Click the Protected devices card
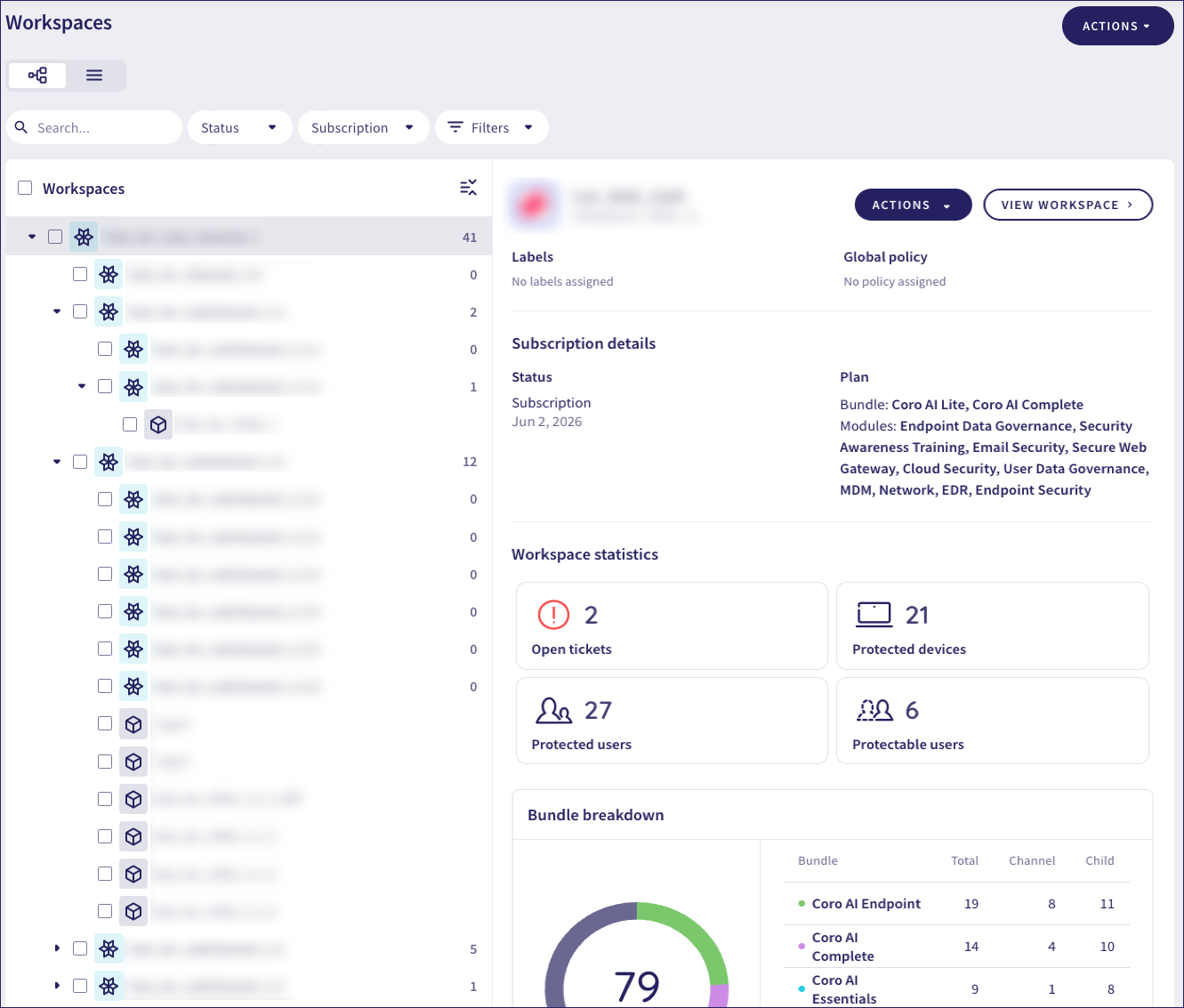The width and height of the screenshot is (1184, 1008). pos(993,625)
